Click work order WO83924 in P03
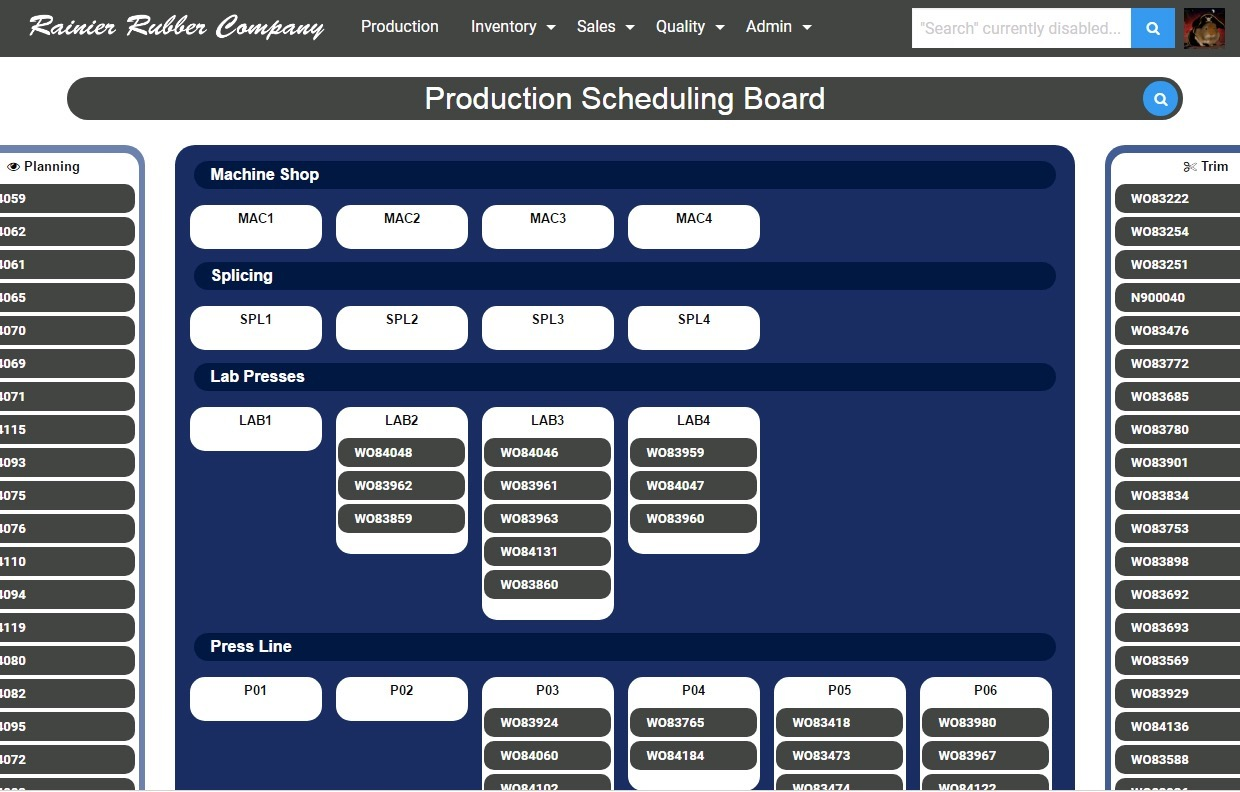 548,723
